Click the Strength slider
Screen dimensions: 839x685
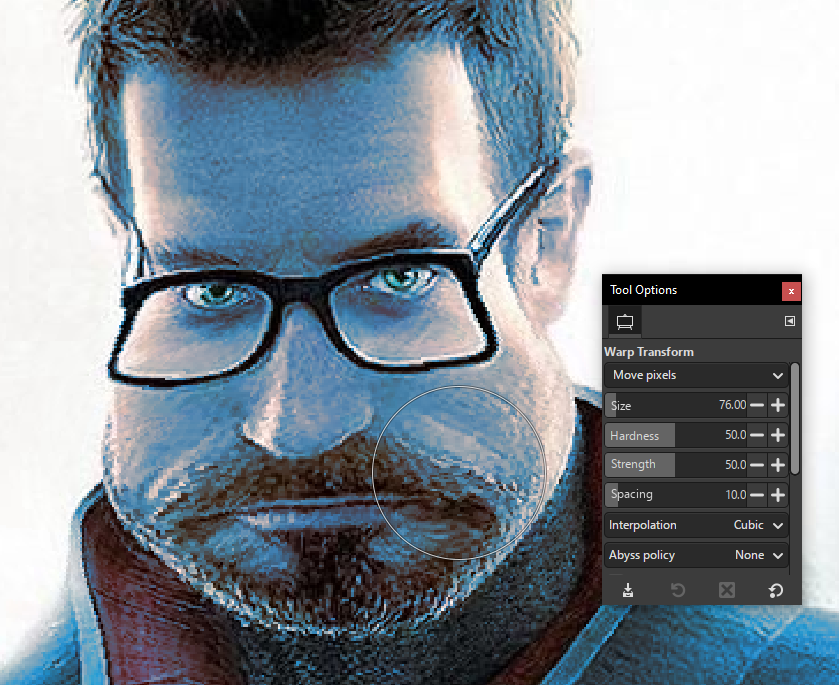click(676, 465)
